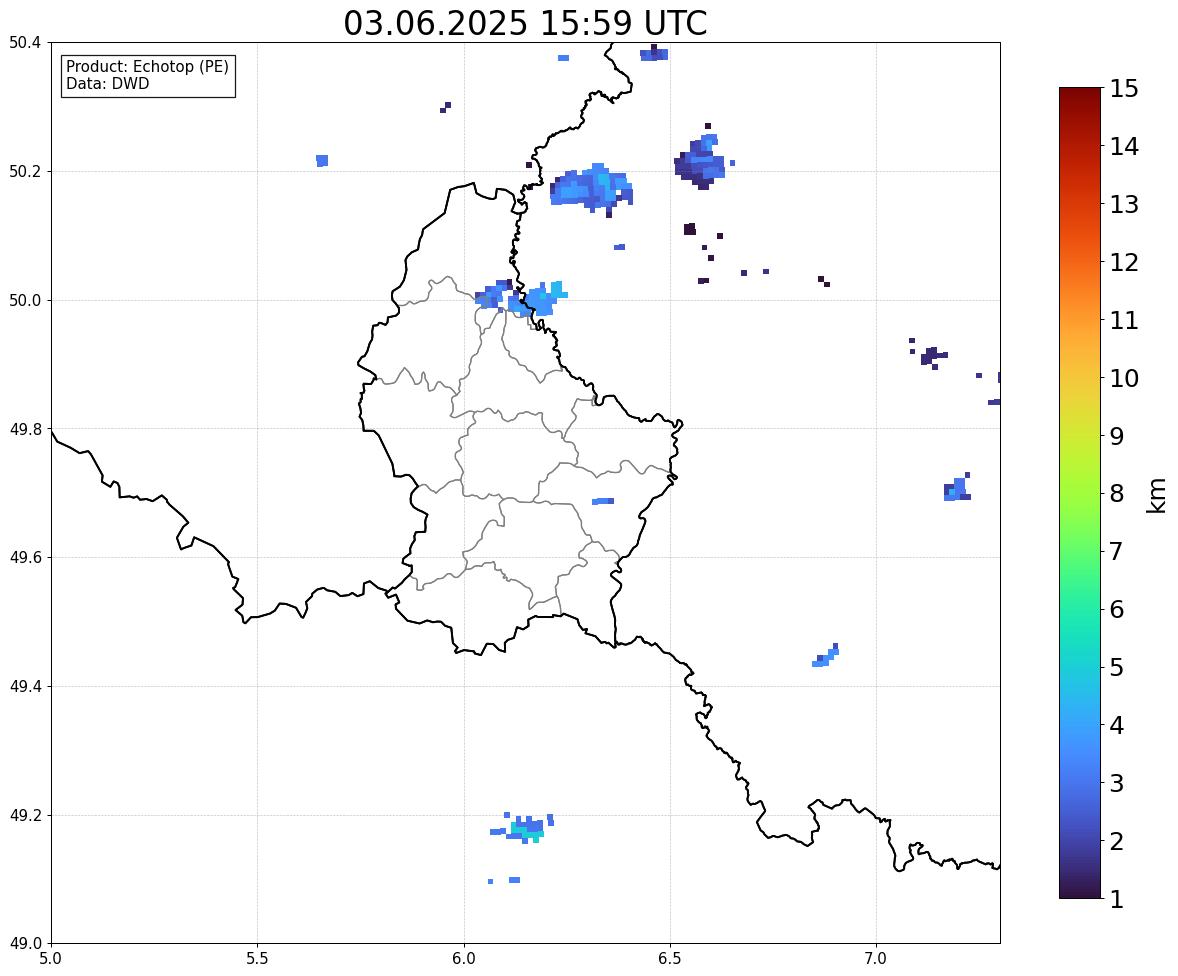
Task: Click the colorbar tick label 14
Action: pos(1124,147)
